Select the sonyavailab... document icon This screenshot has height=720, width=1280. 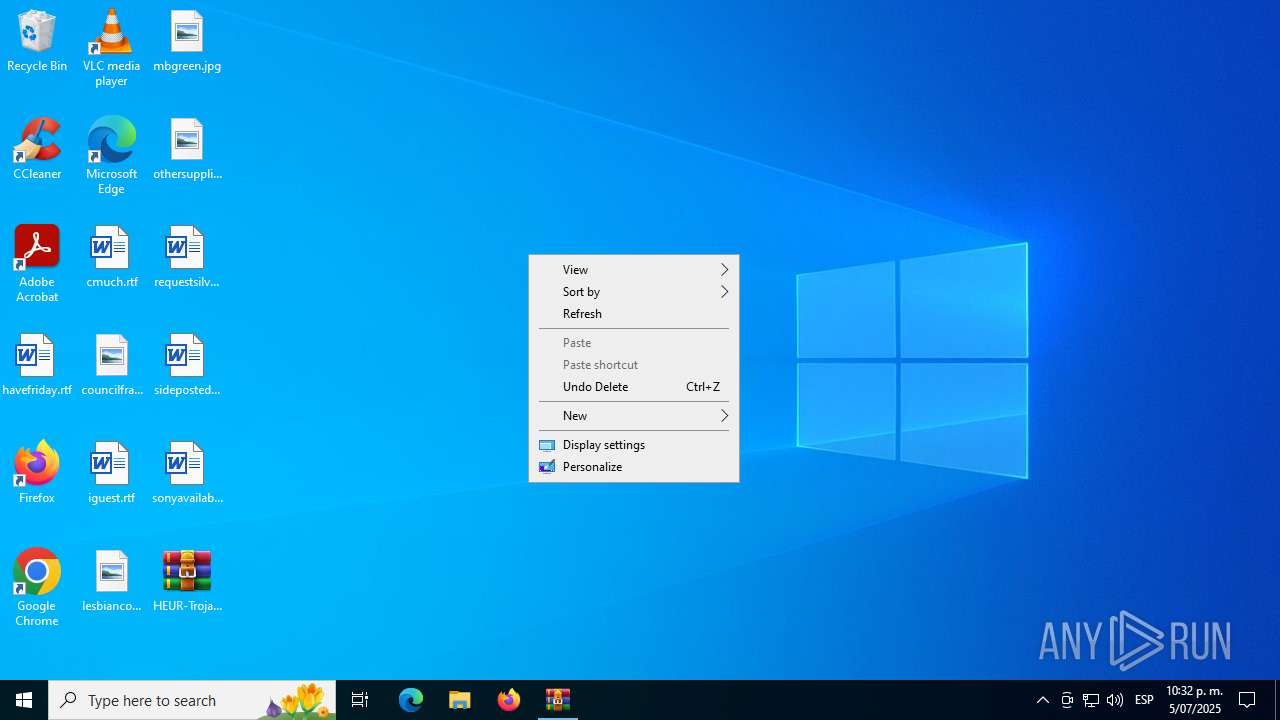tap(187, 473)
